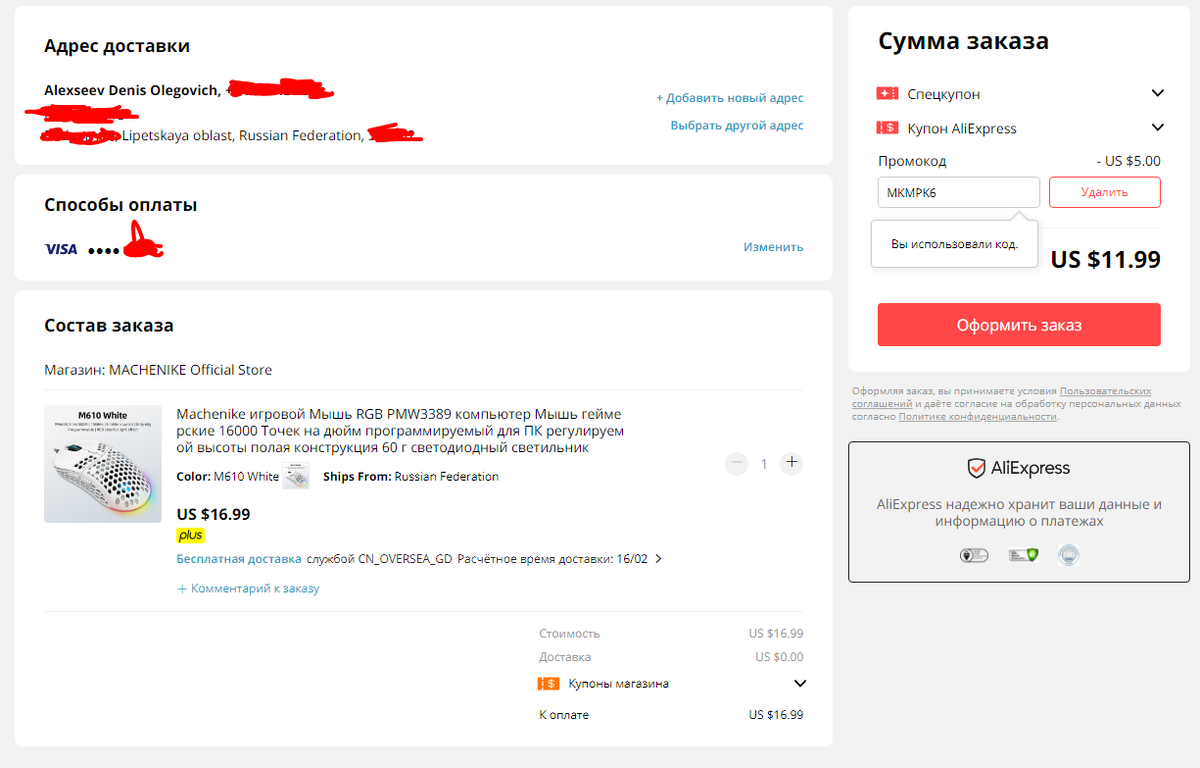1200x768 pixels.
Task: Open the Бесплатная доставка link
Action: [x=239, y=559]
